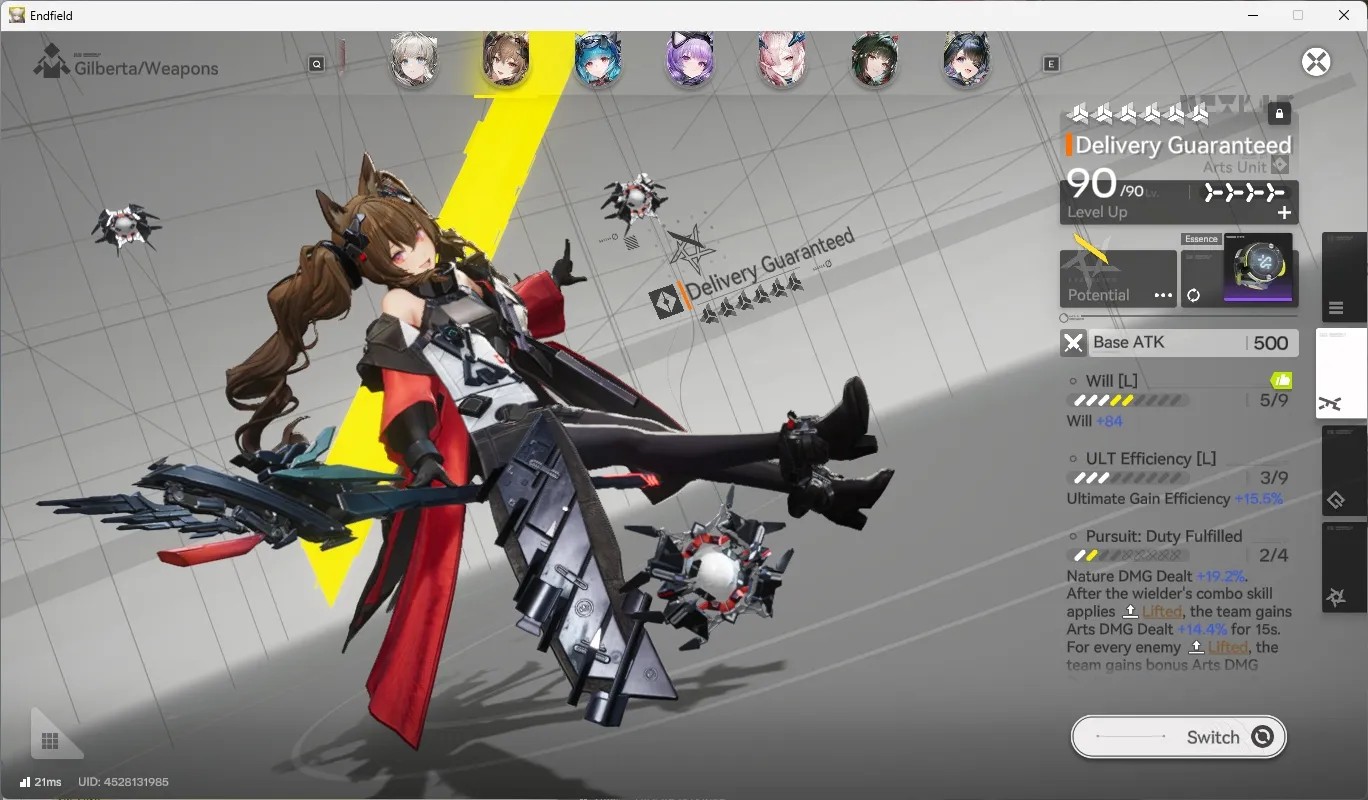This screenshot has width=1368, height=800.
Task: Open Potential three-dots options
Action: [1162, 295]
